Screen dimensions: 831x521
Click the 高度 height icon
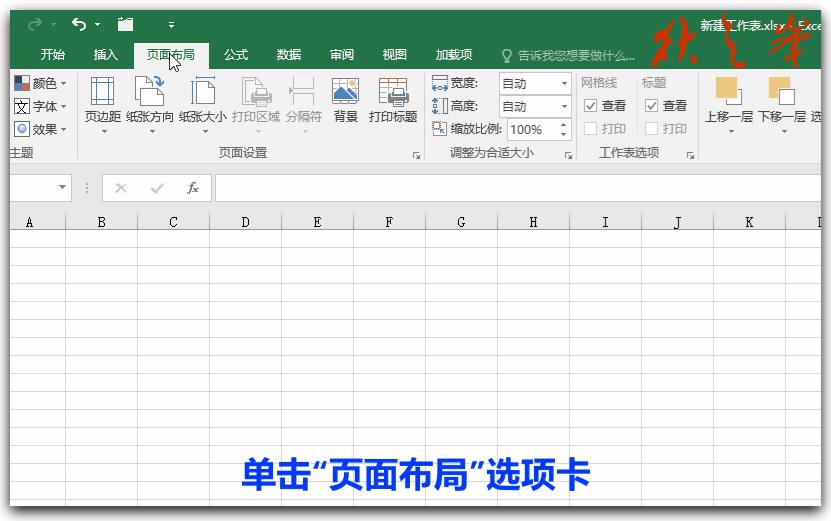point(440,106)
